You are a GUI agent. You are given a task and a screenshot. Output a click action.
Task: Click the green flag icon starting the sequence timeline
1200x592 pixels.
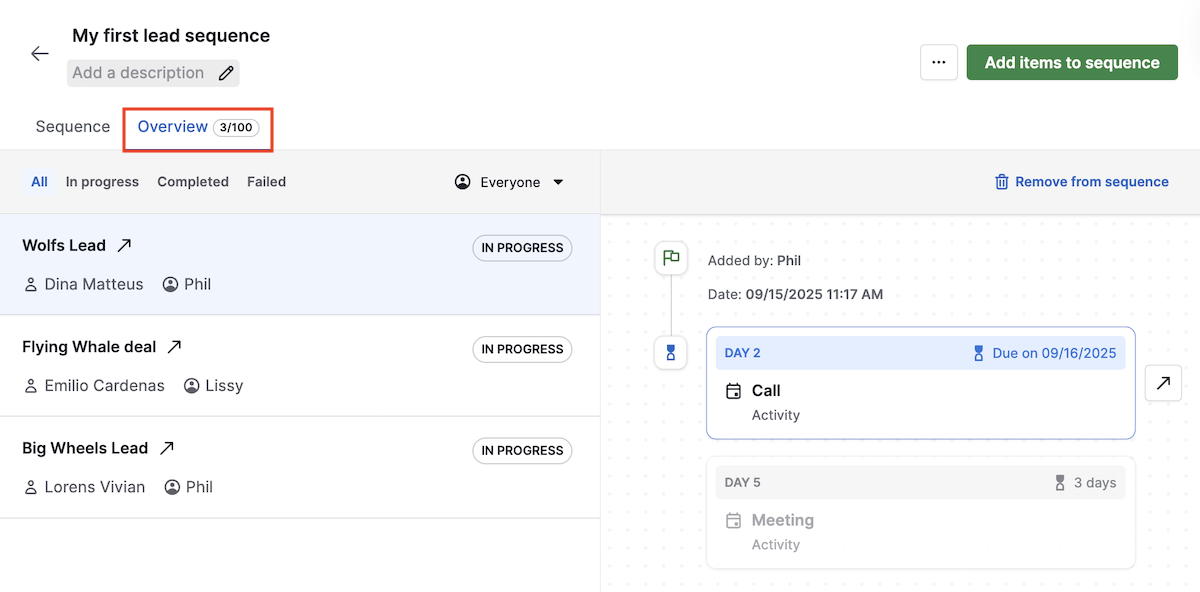coord(671,257)
